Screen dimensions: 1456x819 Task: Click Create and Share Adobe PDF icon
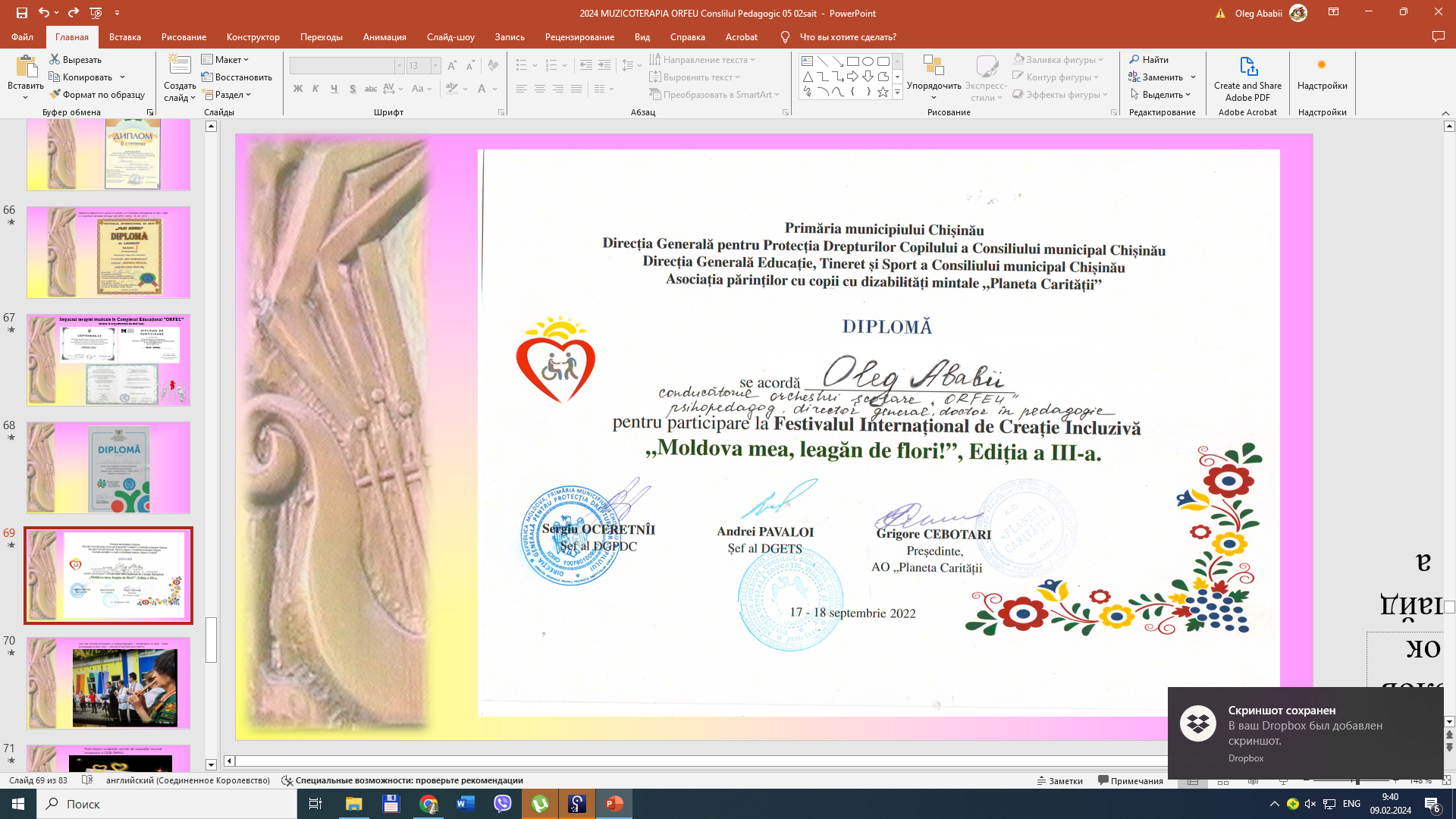[x=1247, y=79]
